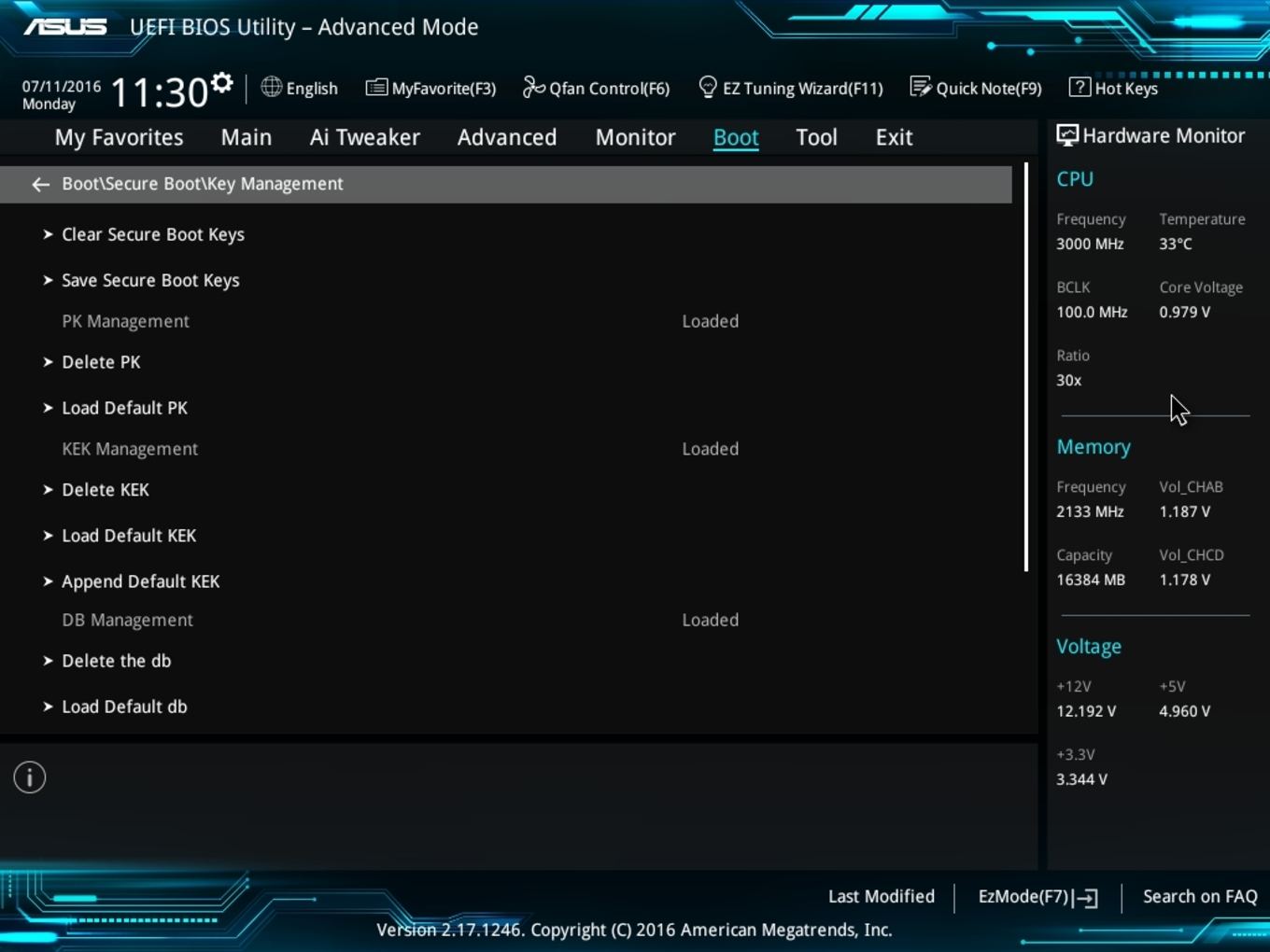Click +12V reading 12.192 V
Image resolution: width=1270 pixels, height=952 pixels.
pos(1086,711)
